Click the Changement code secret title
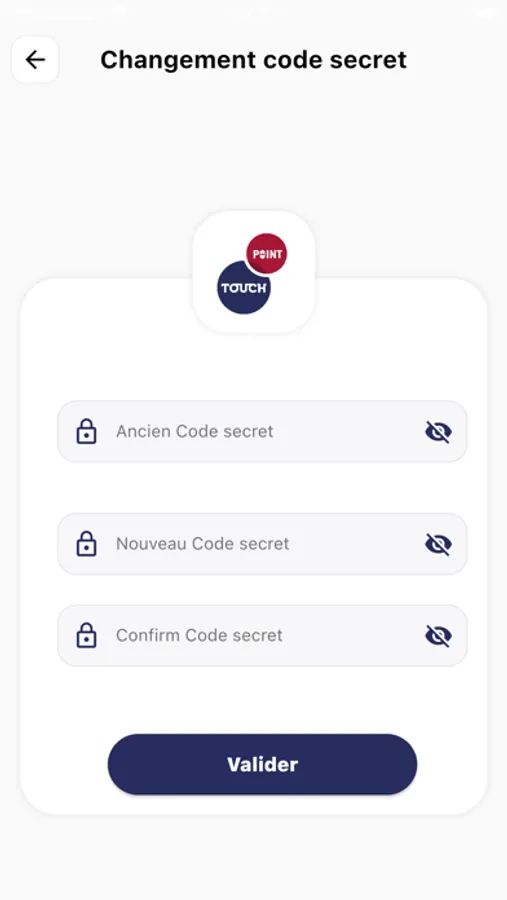The image size is (507, 900). 254,60
